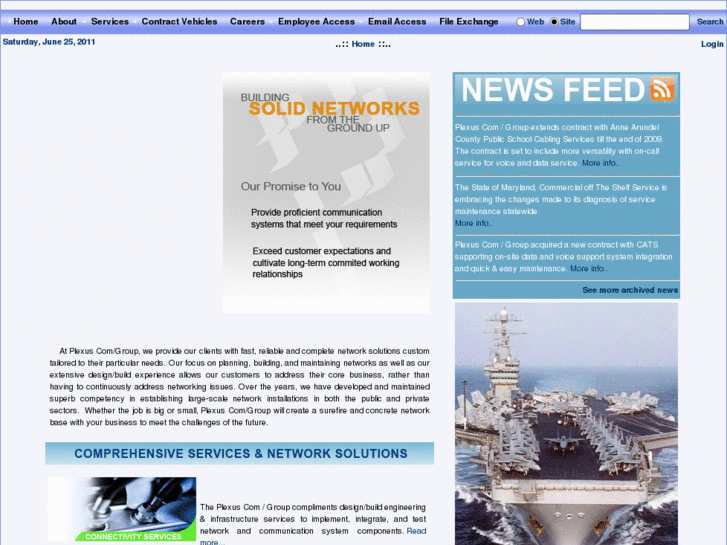
Task: Select the Site search radio button
Action: pos(554,22)
